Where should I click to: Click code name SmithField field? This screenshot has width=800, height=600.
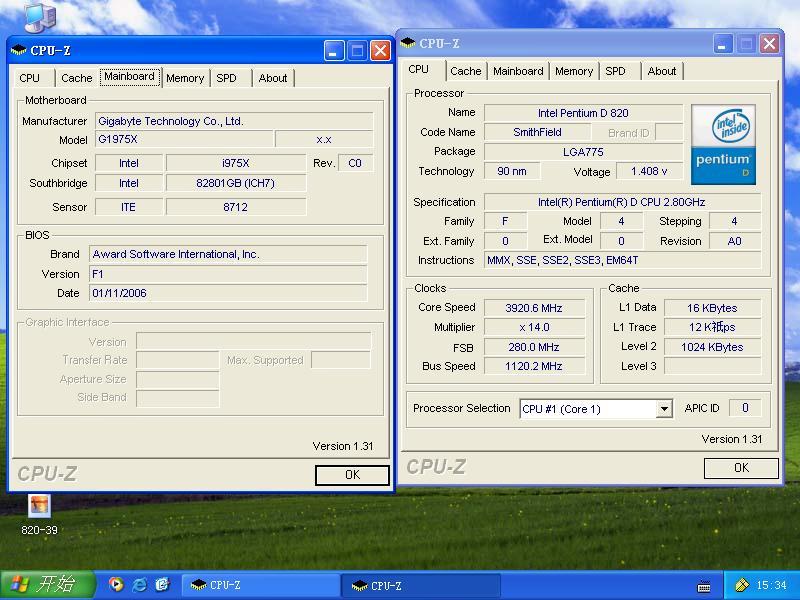(x=537, y=133)
